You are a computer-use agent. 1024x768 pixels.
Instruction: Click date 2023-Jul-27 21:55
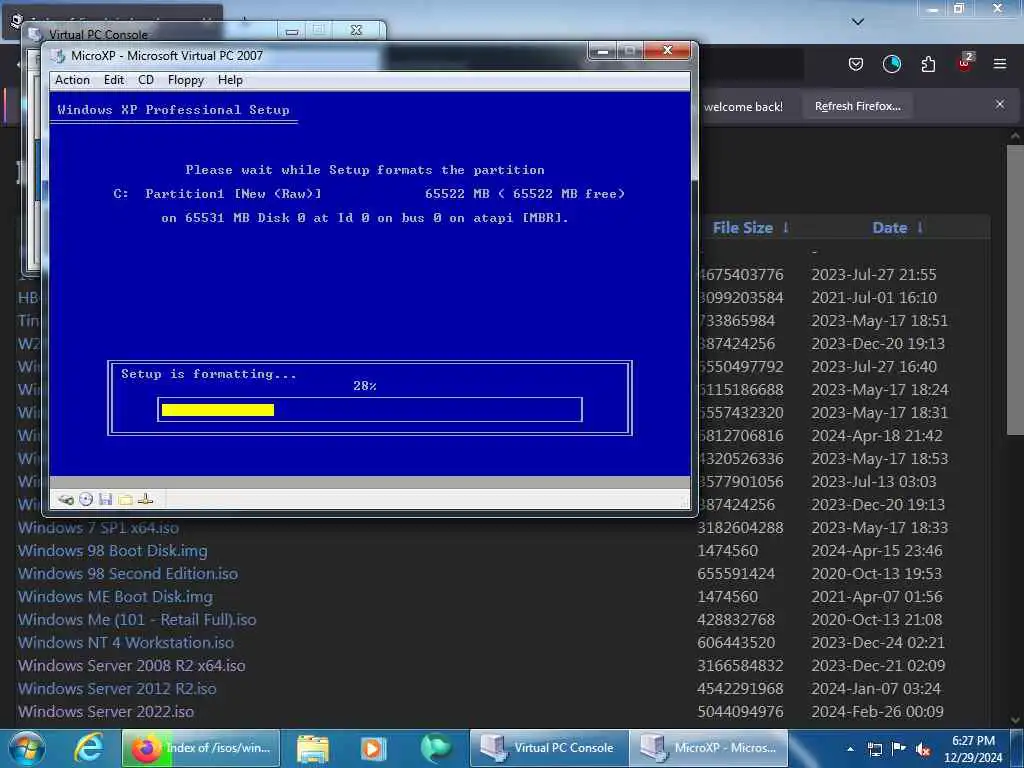(x=874, y=274)
